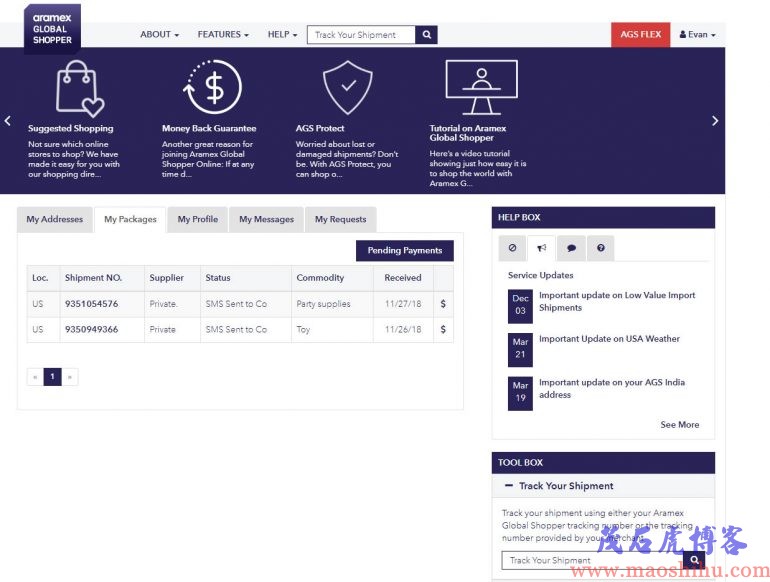Click the Tool Box Track Your Shipment field
The height and width of the screenshot is (582, 770).
pos(592,560)
